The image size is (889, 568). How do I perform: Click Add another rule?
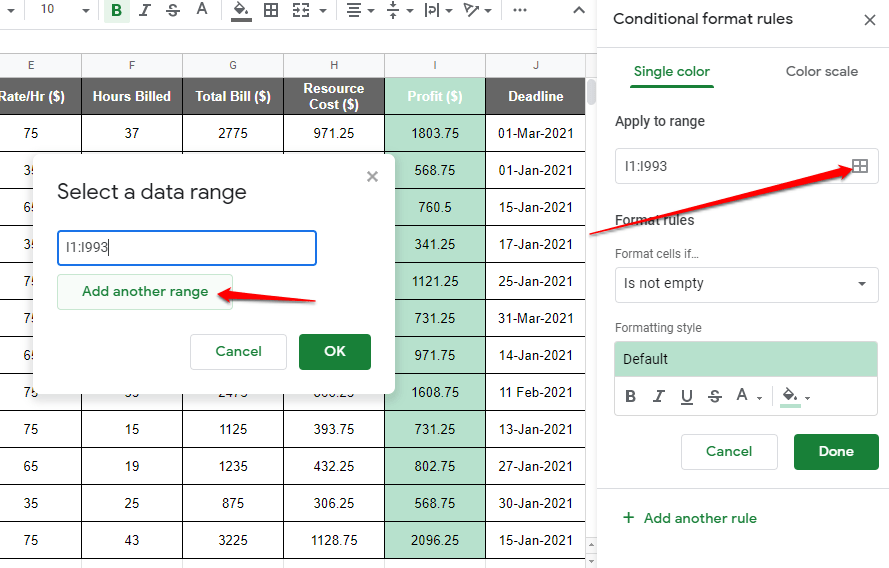(690, 518)
